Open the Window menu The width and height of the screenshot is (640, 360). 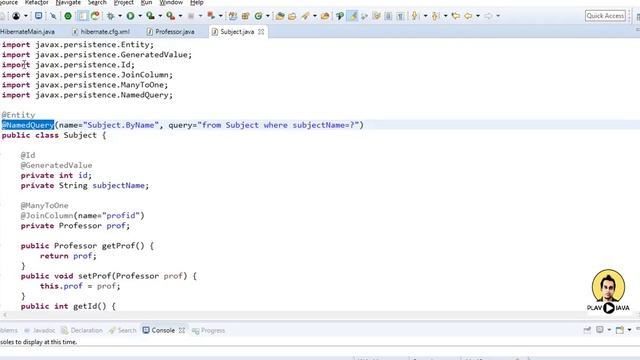[x=171, y=2]
